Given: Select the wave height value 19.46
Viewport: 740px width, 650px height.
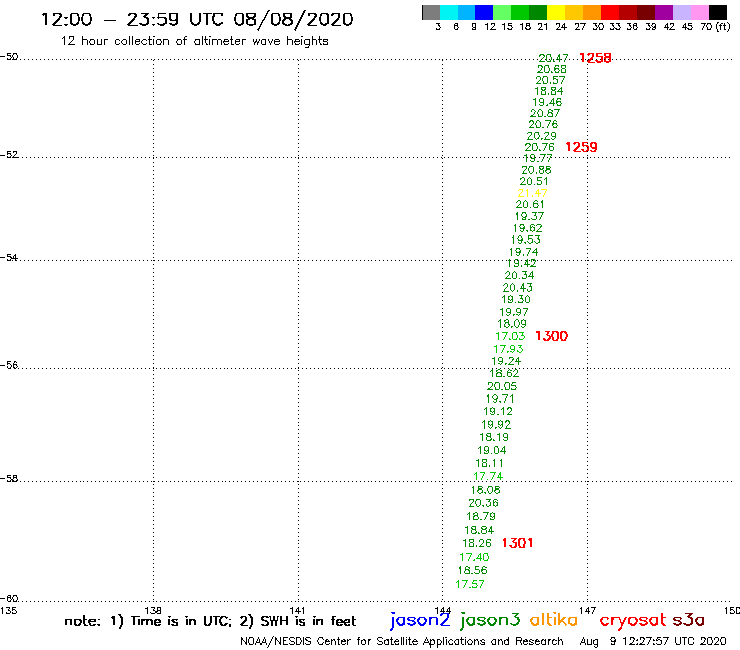Looking at the screenshot, I should pos(547,102).
